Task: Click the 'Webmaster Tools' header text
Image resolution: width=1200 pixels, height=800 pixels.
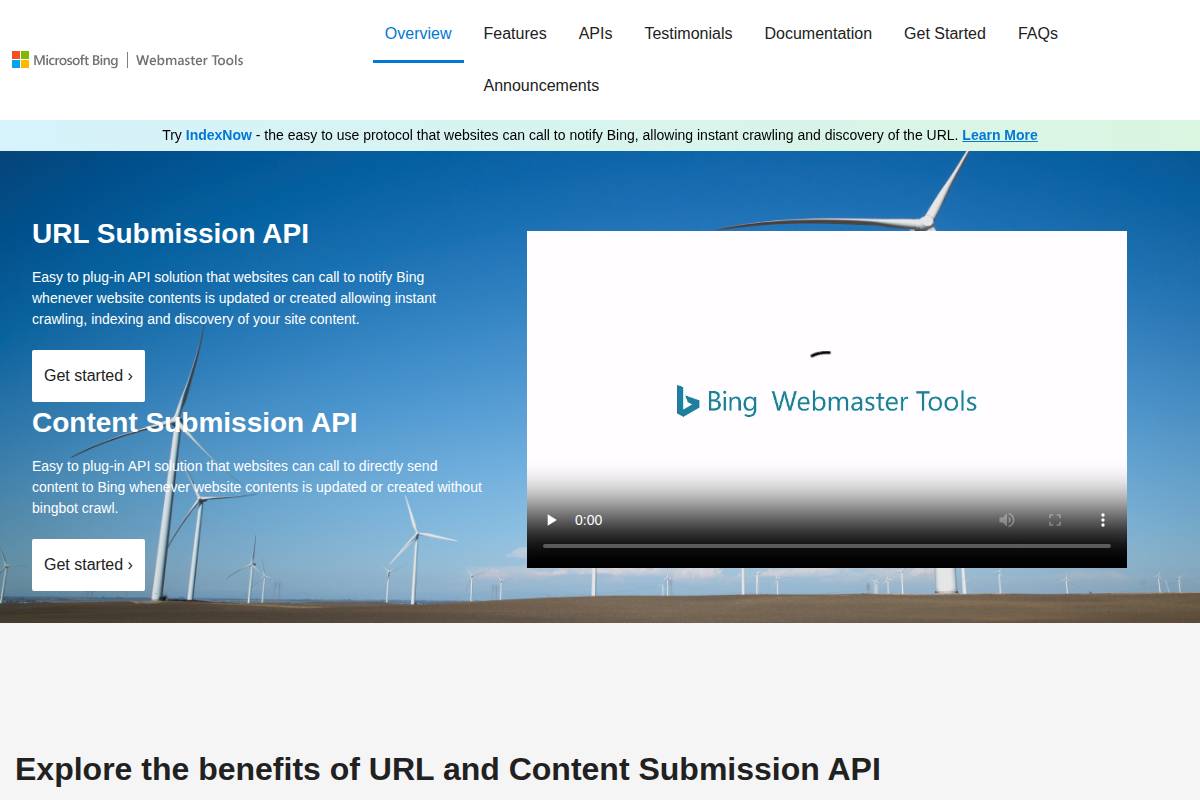Action: pyautogui.click(x=189, y=60)
